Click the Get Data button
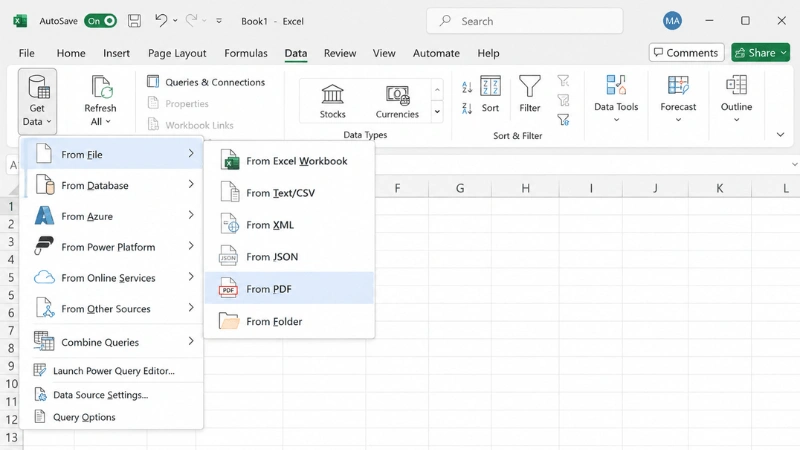Screen dimensions: 800x450 coord(37,101)
